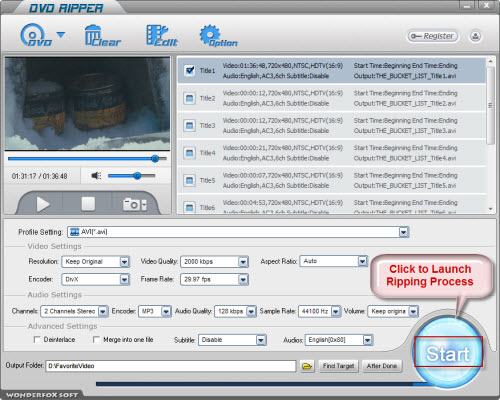Click the Output Folder path field
Viewport: 500px width, 400px height.
171,366
